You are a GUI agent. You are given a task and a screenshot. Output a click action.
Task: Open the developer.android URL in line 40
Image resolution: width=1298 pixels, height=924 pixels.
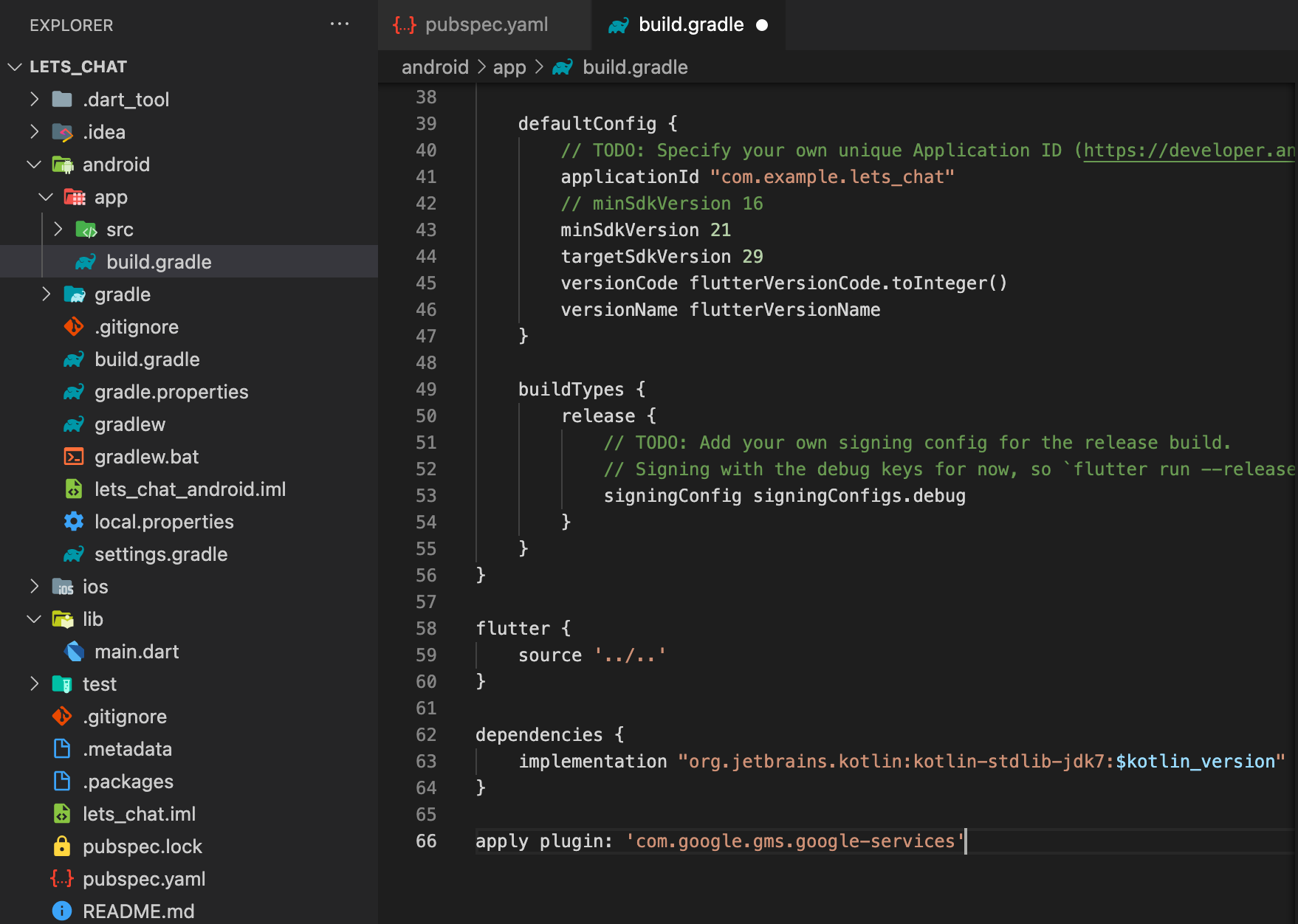[x=1189, y=151]
